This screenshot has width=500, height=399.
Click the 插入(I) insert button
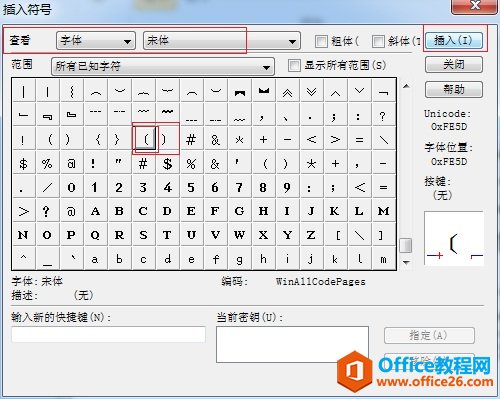(454, 41)
